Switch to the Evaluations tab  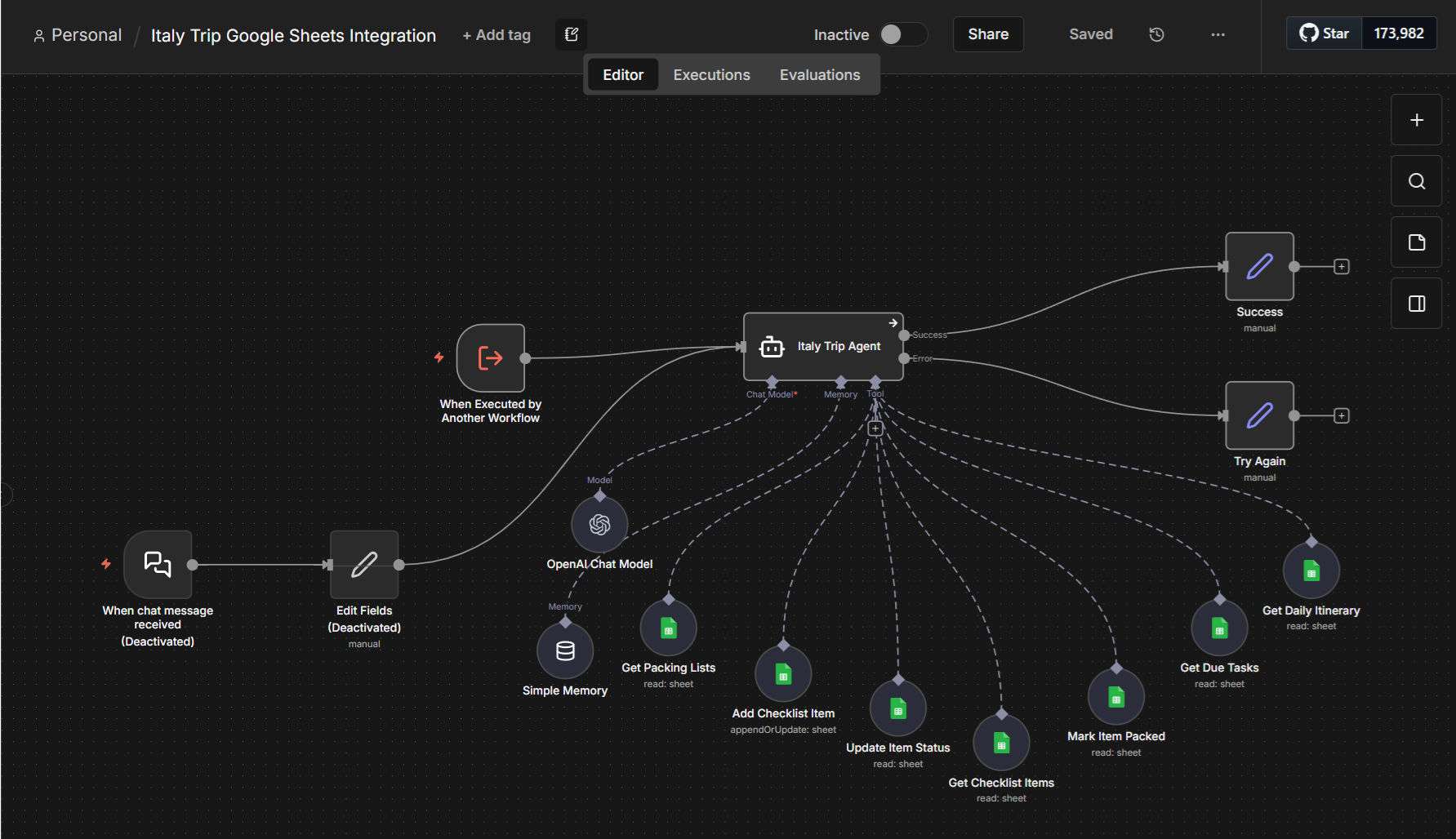(x=819, y=74)
